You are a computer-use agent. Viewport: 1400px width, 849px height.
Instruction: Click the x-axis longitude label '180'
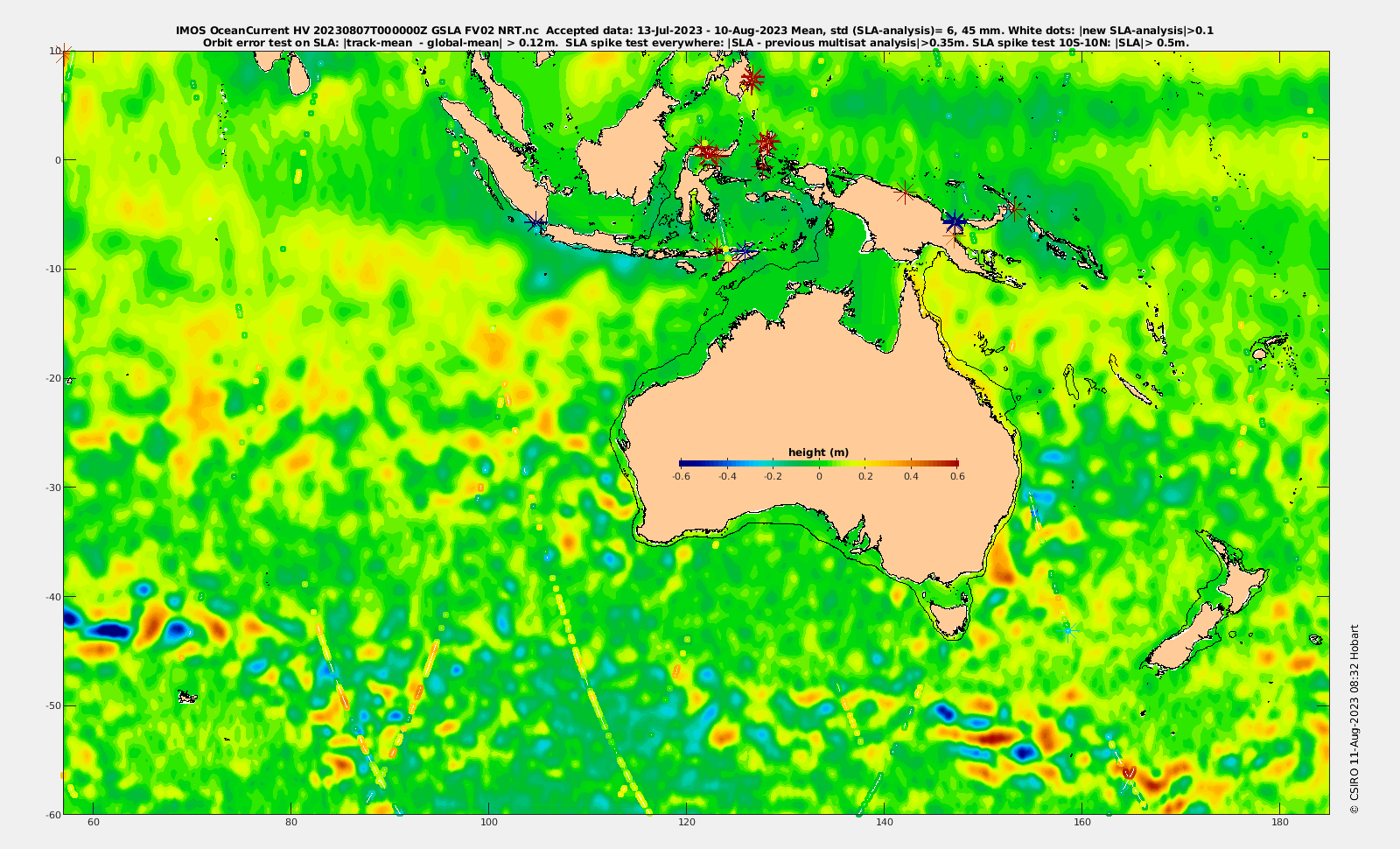coord(1280,822)
